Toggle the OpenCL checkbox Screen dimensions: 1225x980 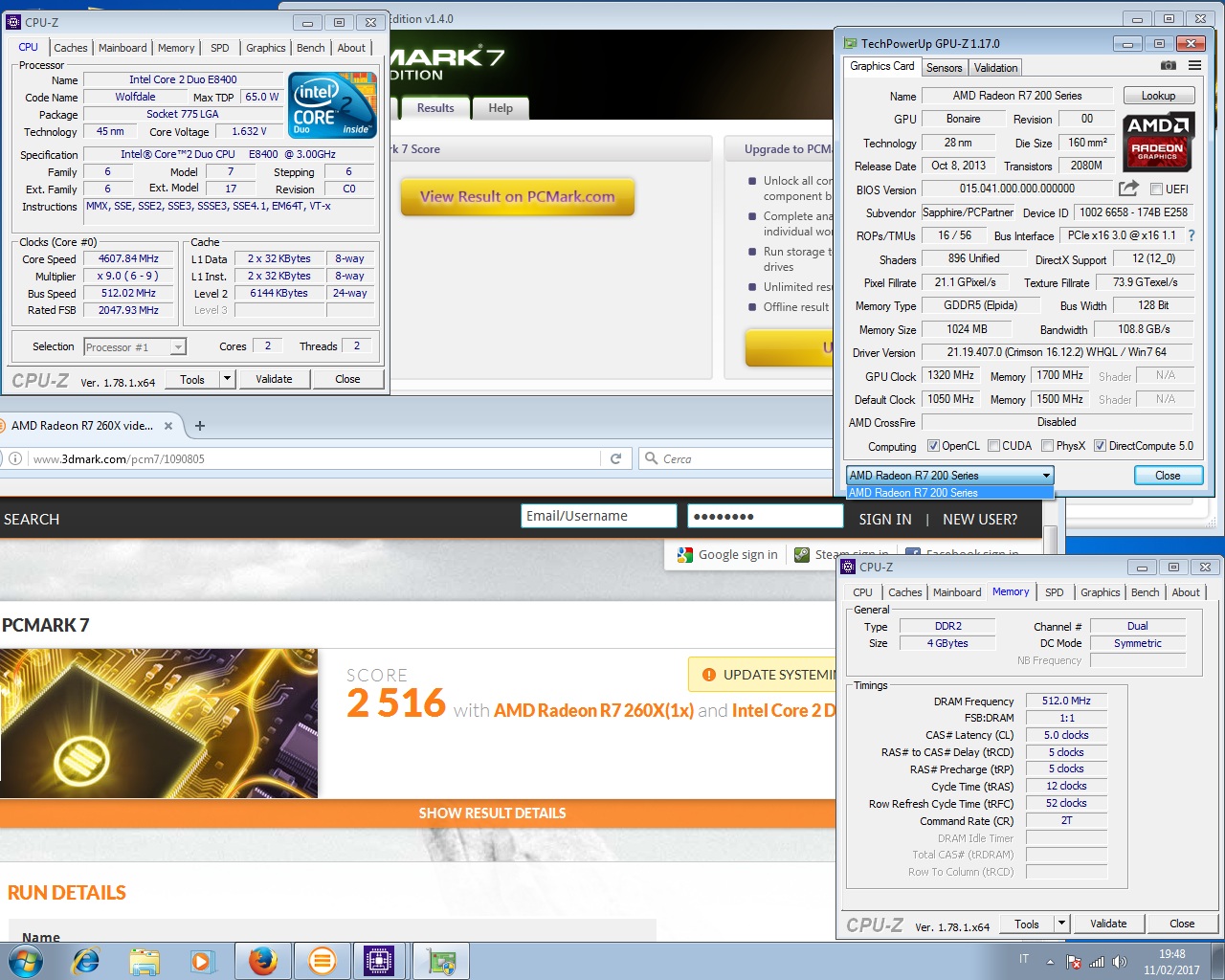click(x=933, y=446)
